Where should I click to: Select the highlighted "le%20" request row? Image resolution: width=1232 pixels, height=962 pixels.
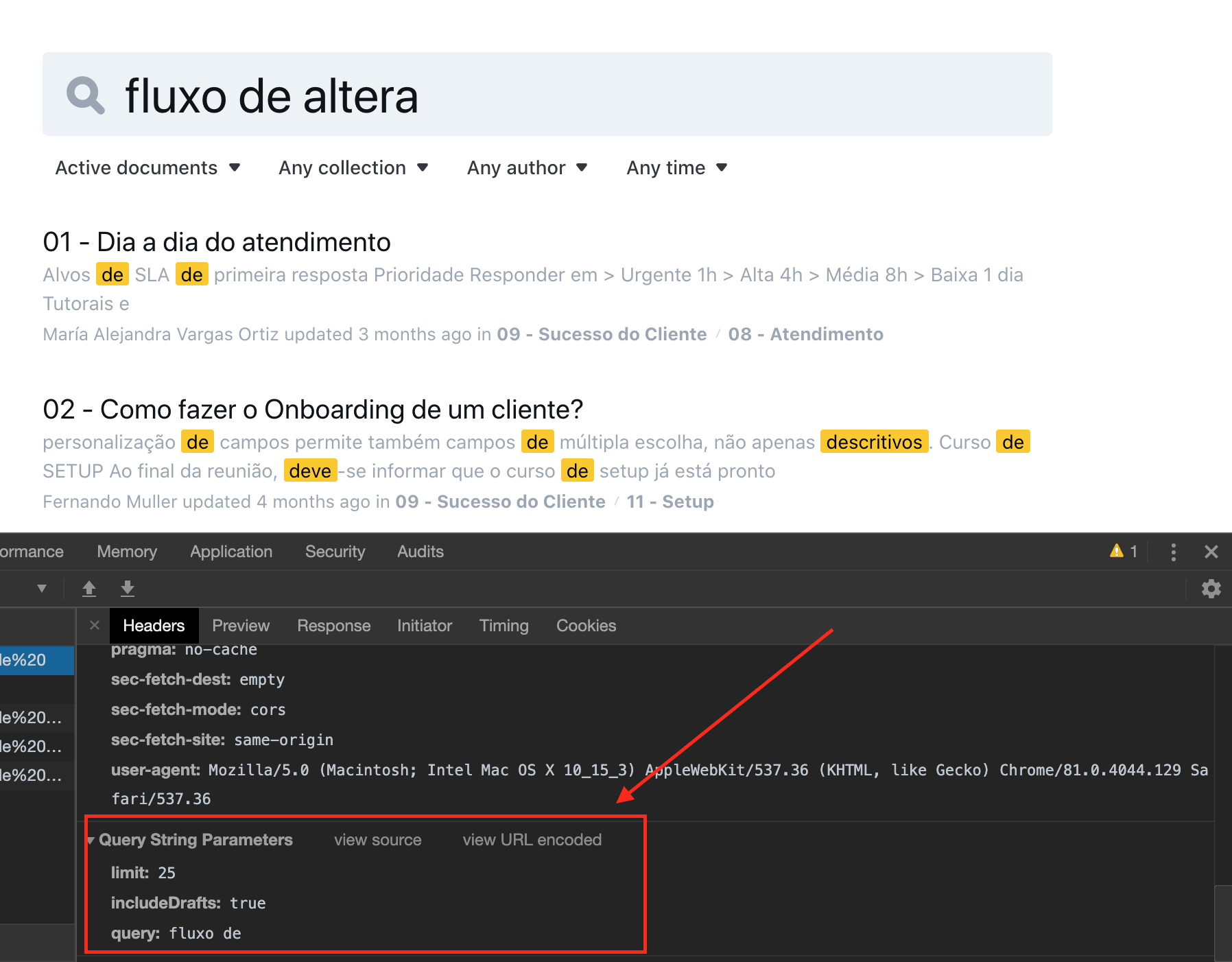[37, 660]
